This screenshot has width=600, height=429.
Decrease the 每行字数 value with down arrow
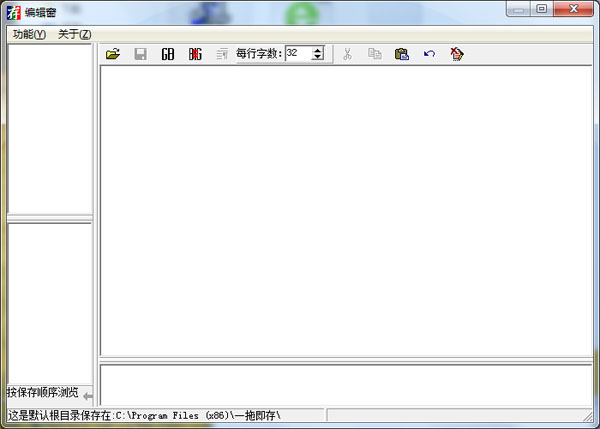(318, 58)
